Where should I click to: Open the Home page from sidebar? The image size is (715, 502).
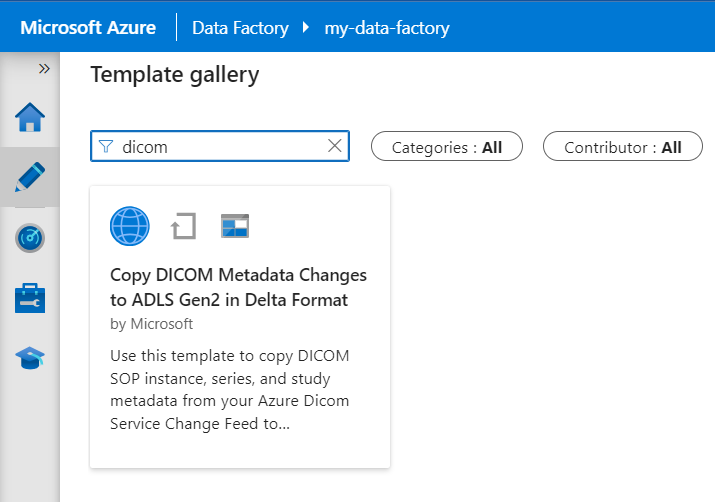coord(30,118)
